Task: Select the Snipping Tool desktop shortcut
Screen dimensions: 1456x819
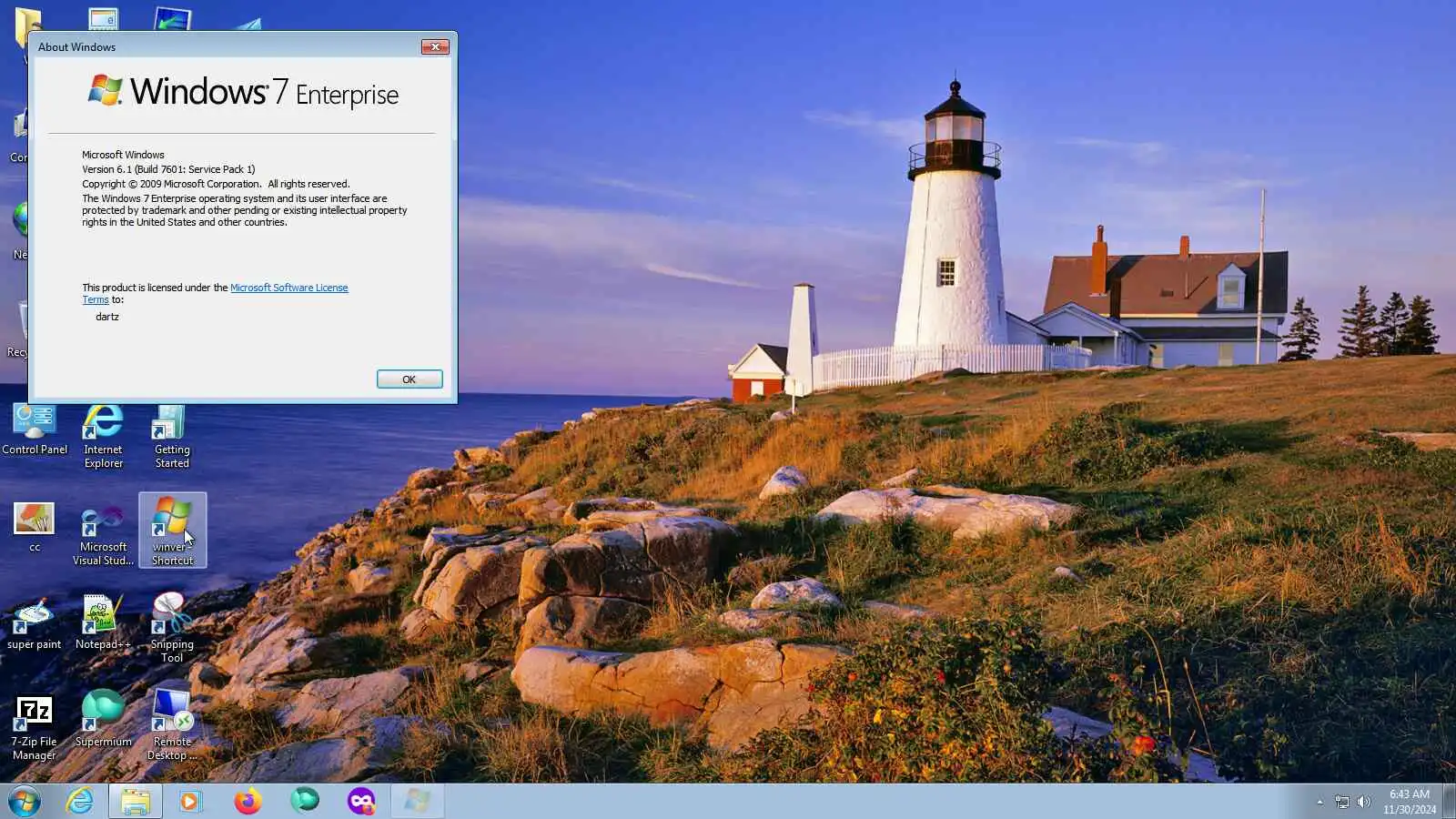Action: 172,628
